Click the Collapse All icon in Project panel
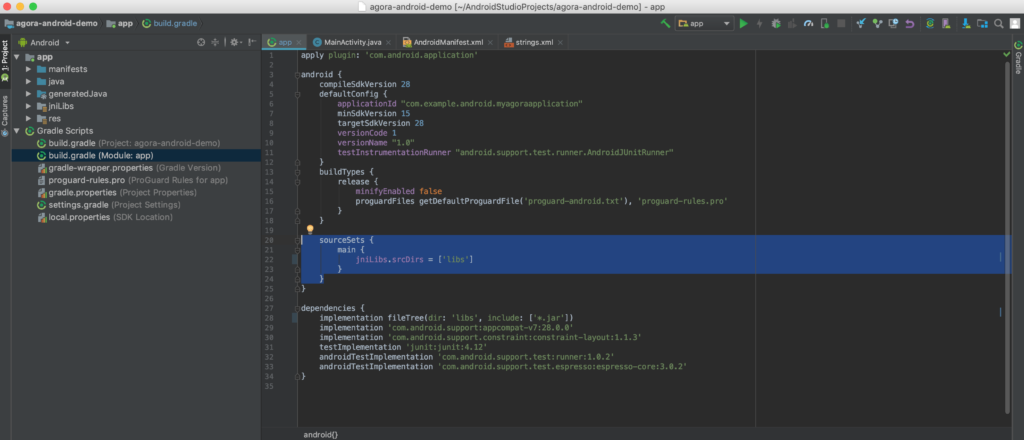 click(215, 42)
